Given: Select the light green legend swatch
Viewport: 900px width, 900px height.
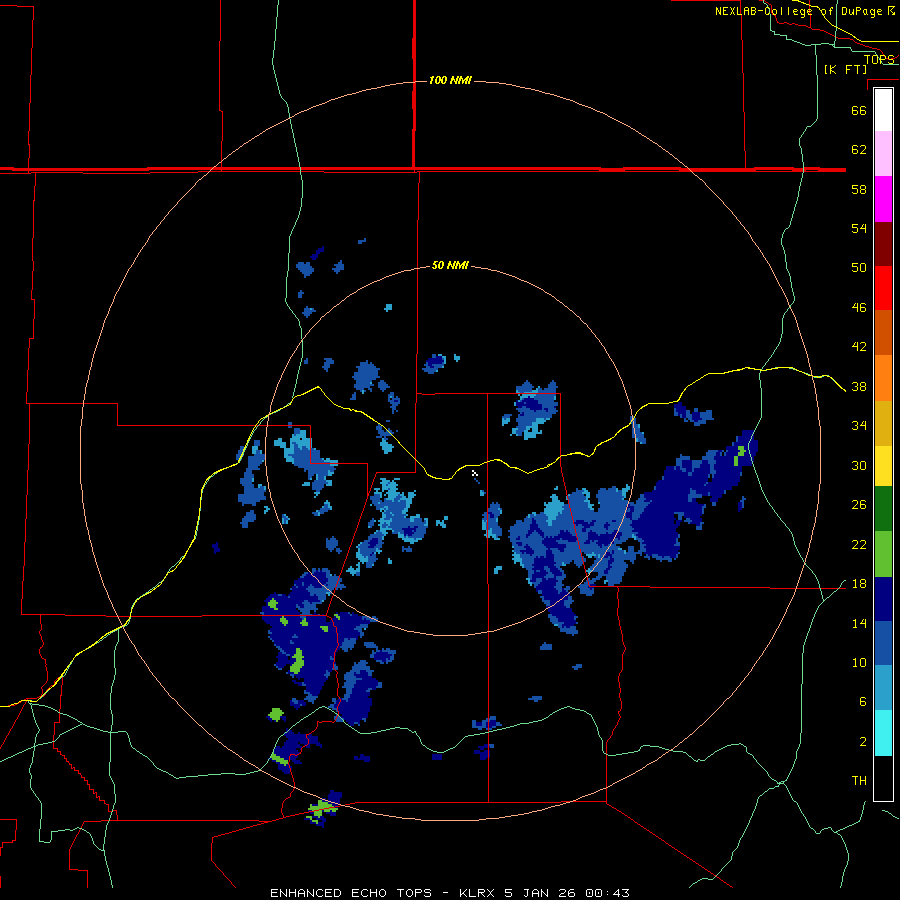Looking at the screenshot, I should pos(883,554).
